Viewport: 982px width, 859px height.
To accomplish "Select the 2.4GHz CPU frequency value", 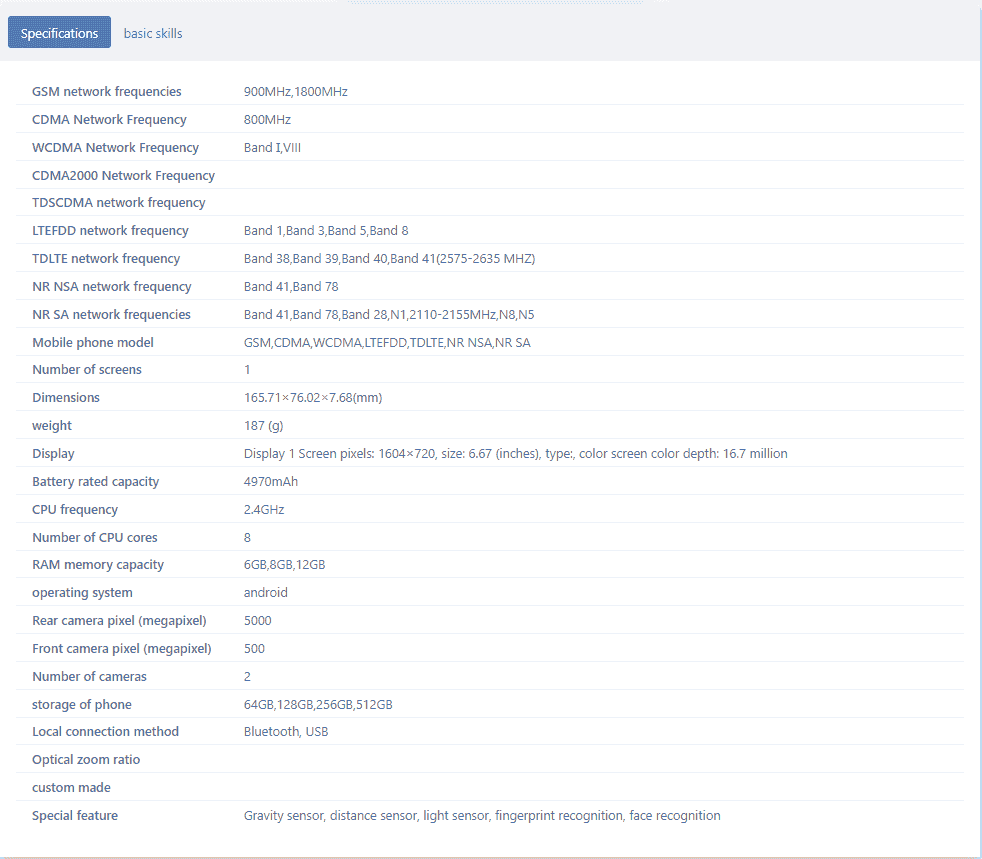I will [264, 509].
